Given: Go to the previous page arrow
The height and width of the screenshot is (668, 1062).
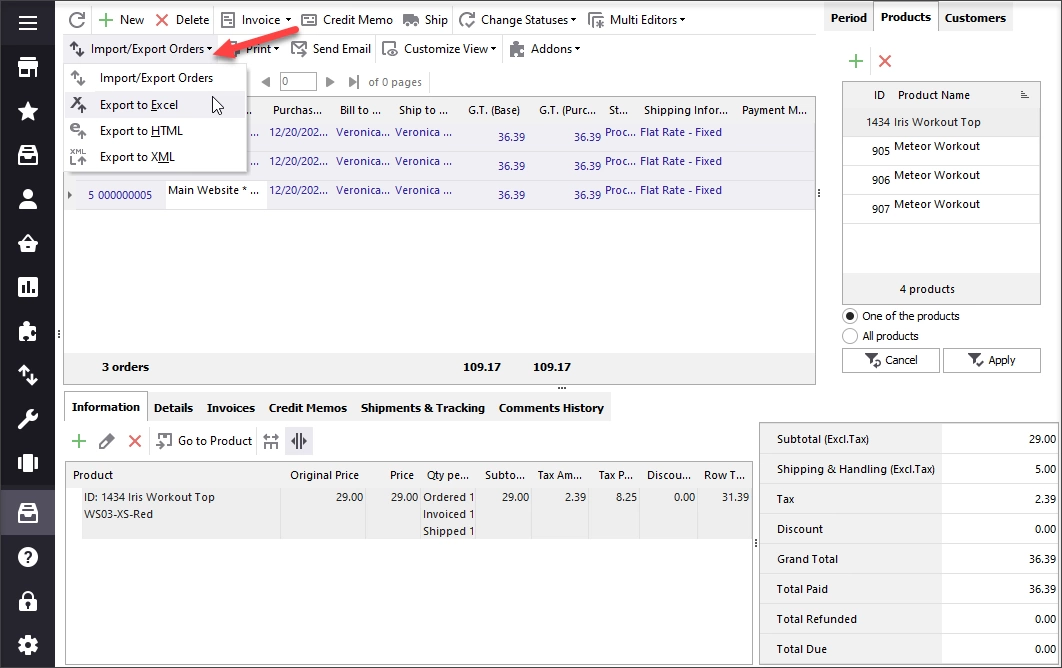Looking at the screenshot, I should click(x=266, y=82).
